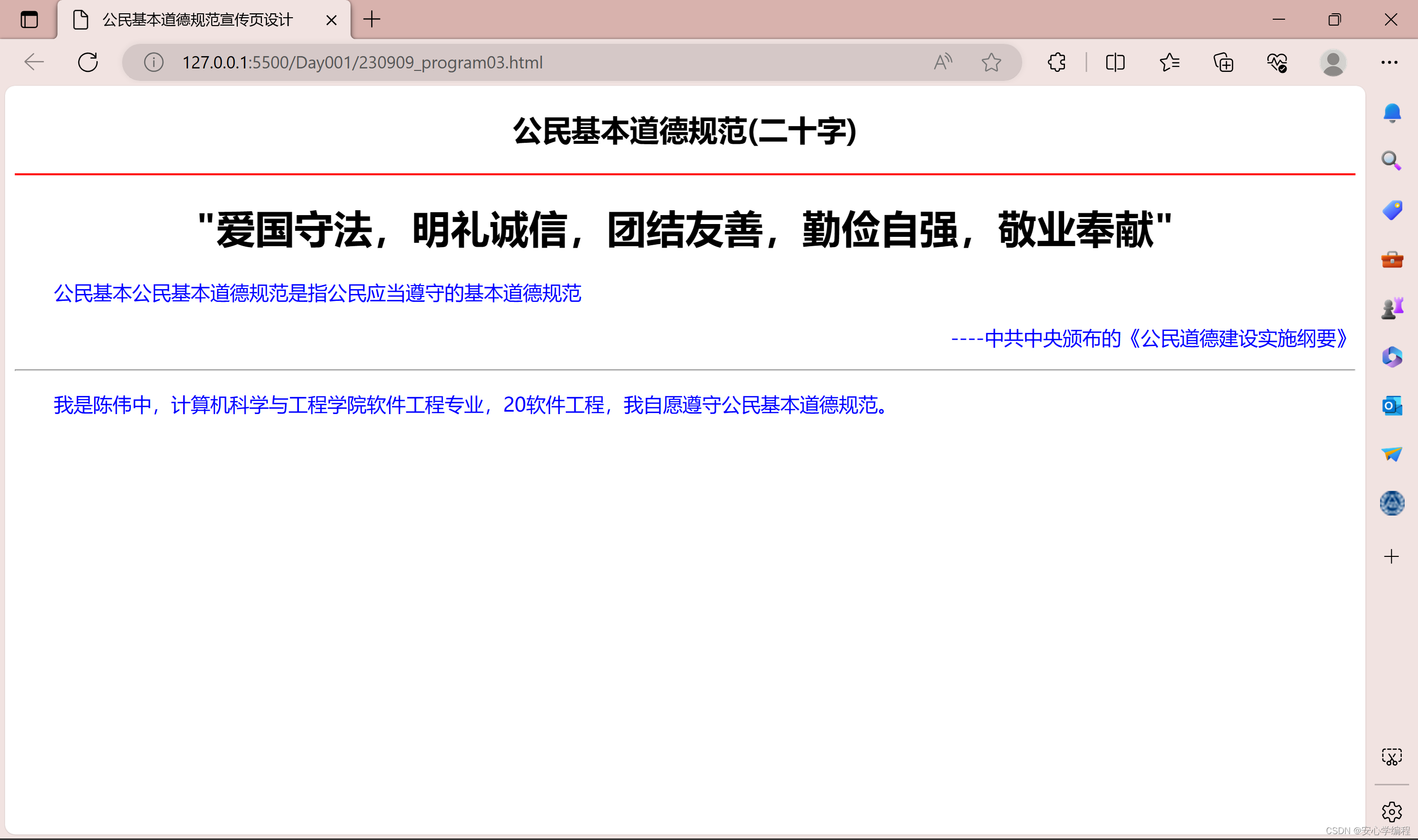Toggle split screen view
The image size is (1418, 840).
(1115, 62)
